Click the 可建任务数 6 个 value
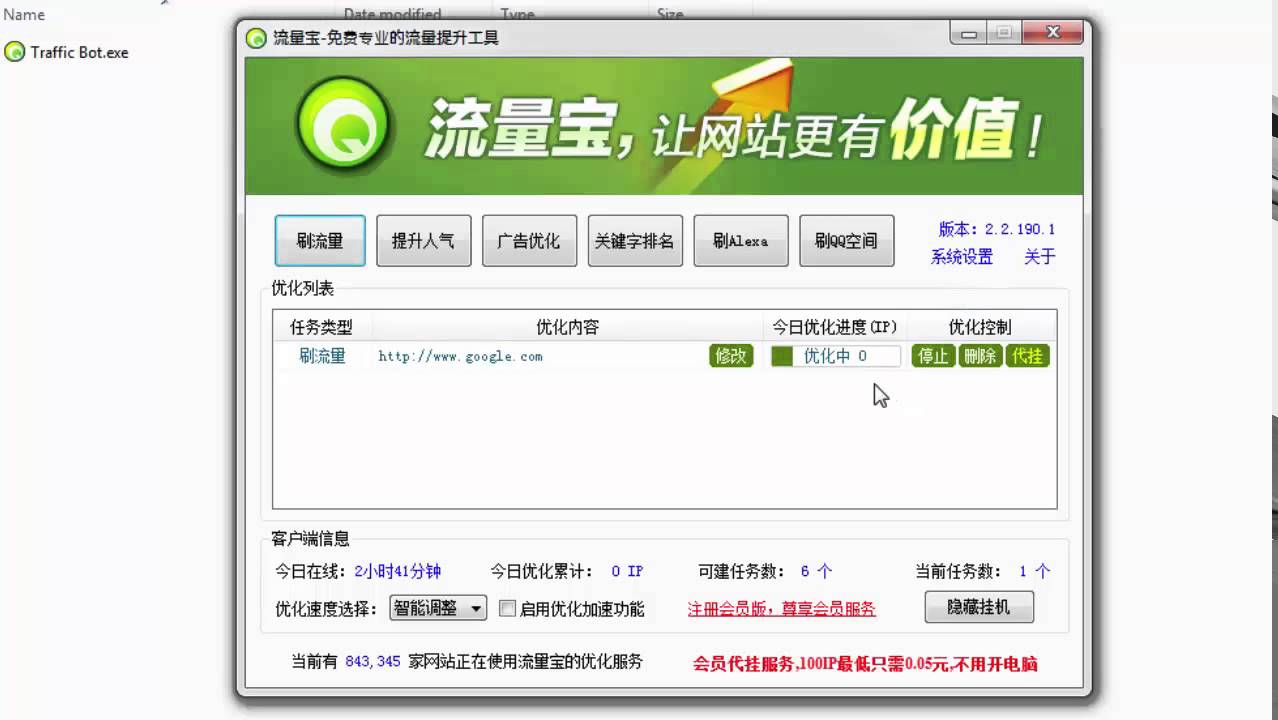Viewport: 1278px width, 720px height. (816, 571)
